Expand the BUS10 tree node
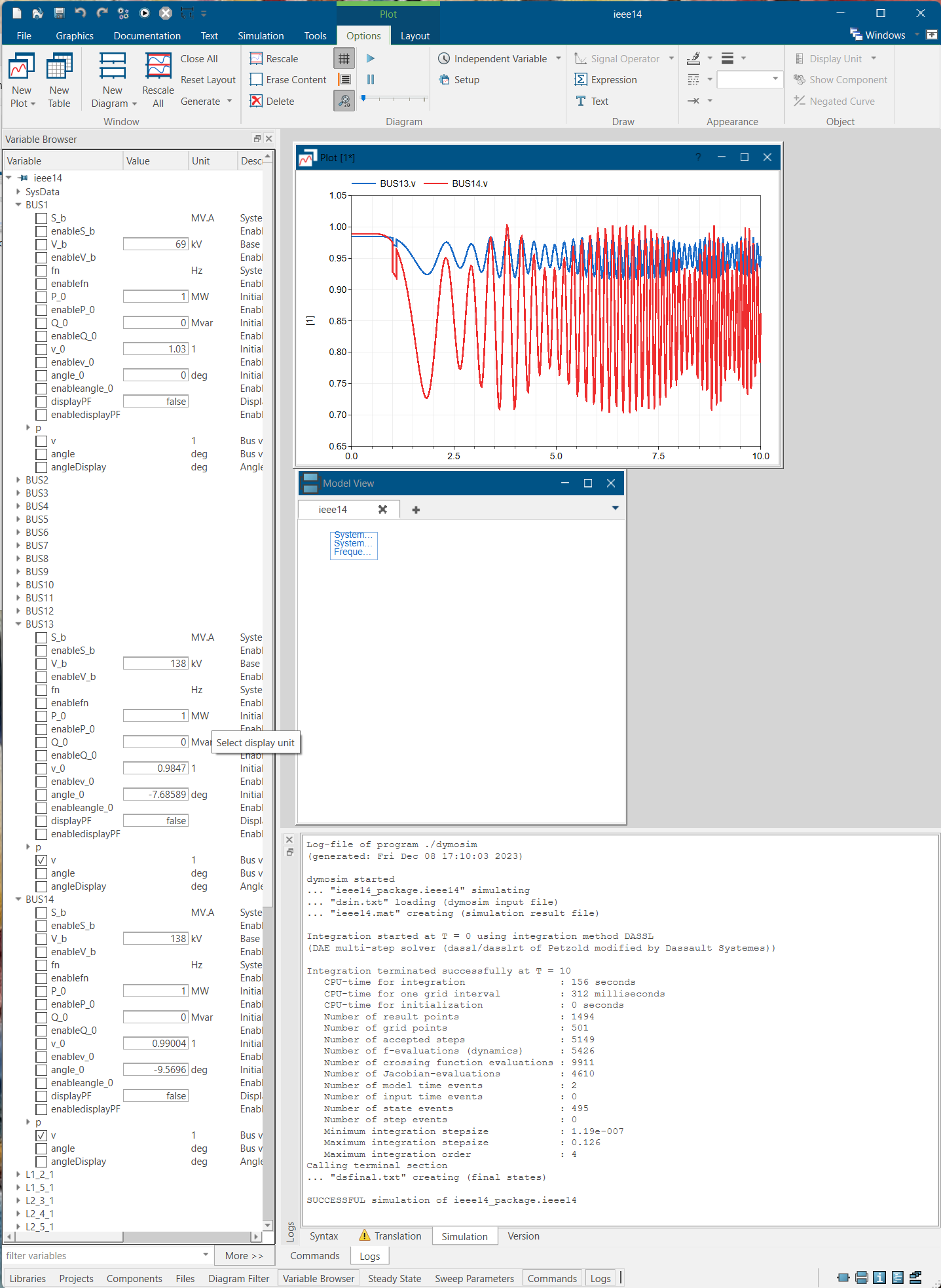Image resolution: width=941 pixels, height=1288 pixels. coord(18,585)
